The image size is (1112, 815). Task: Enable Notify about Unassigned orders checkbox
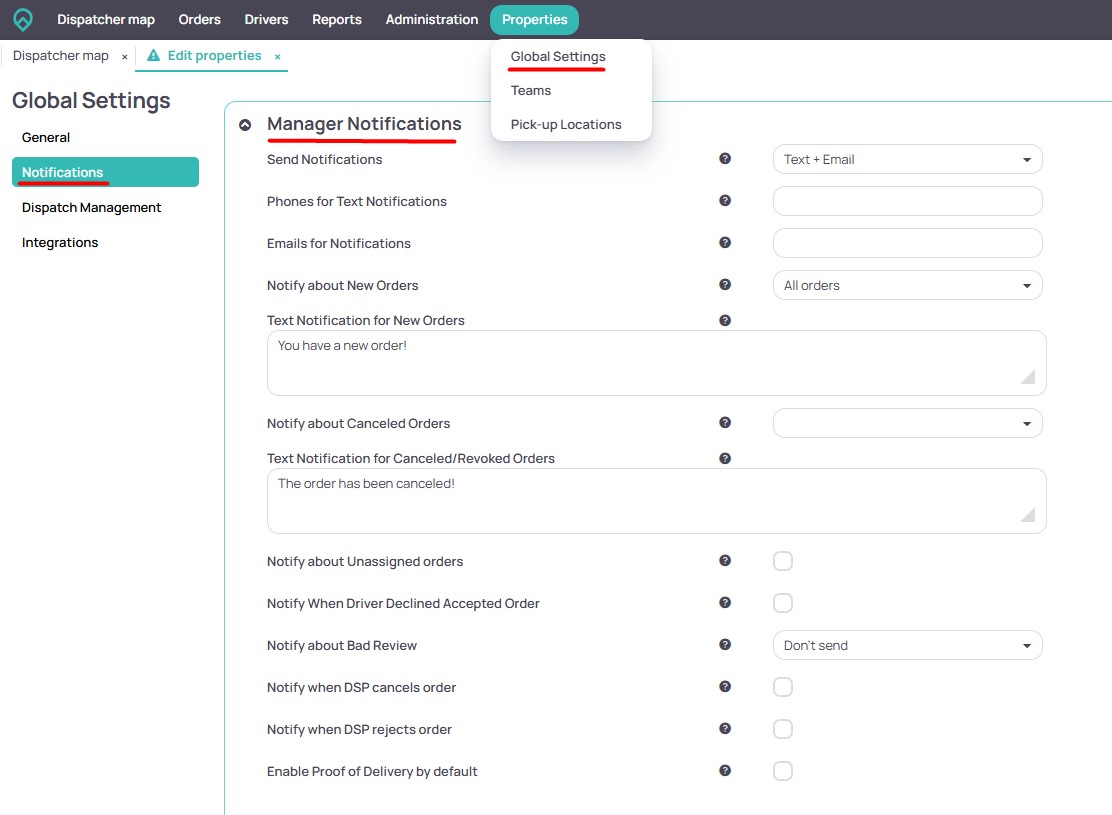tap(783, 561)
